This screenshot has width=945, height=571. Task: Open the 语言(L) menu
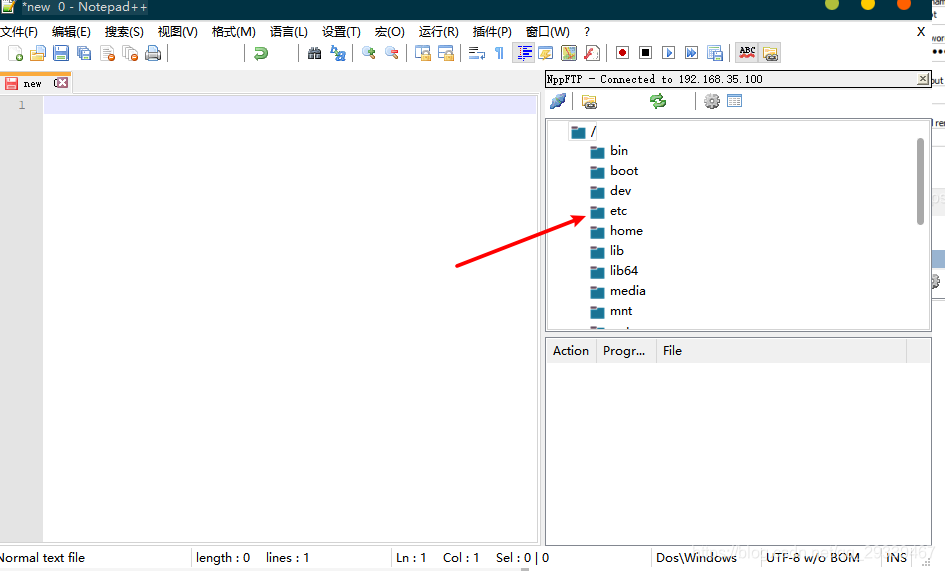pyautogui.click(x=289, y=31)
